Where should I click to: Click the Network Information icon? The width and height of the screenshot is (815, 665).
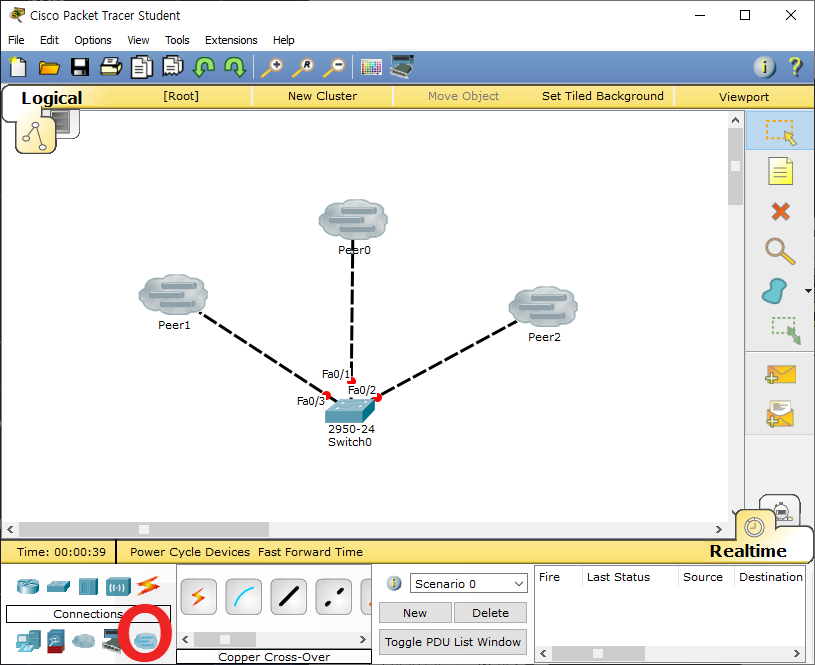[x=764, y=67]
